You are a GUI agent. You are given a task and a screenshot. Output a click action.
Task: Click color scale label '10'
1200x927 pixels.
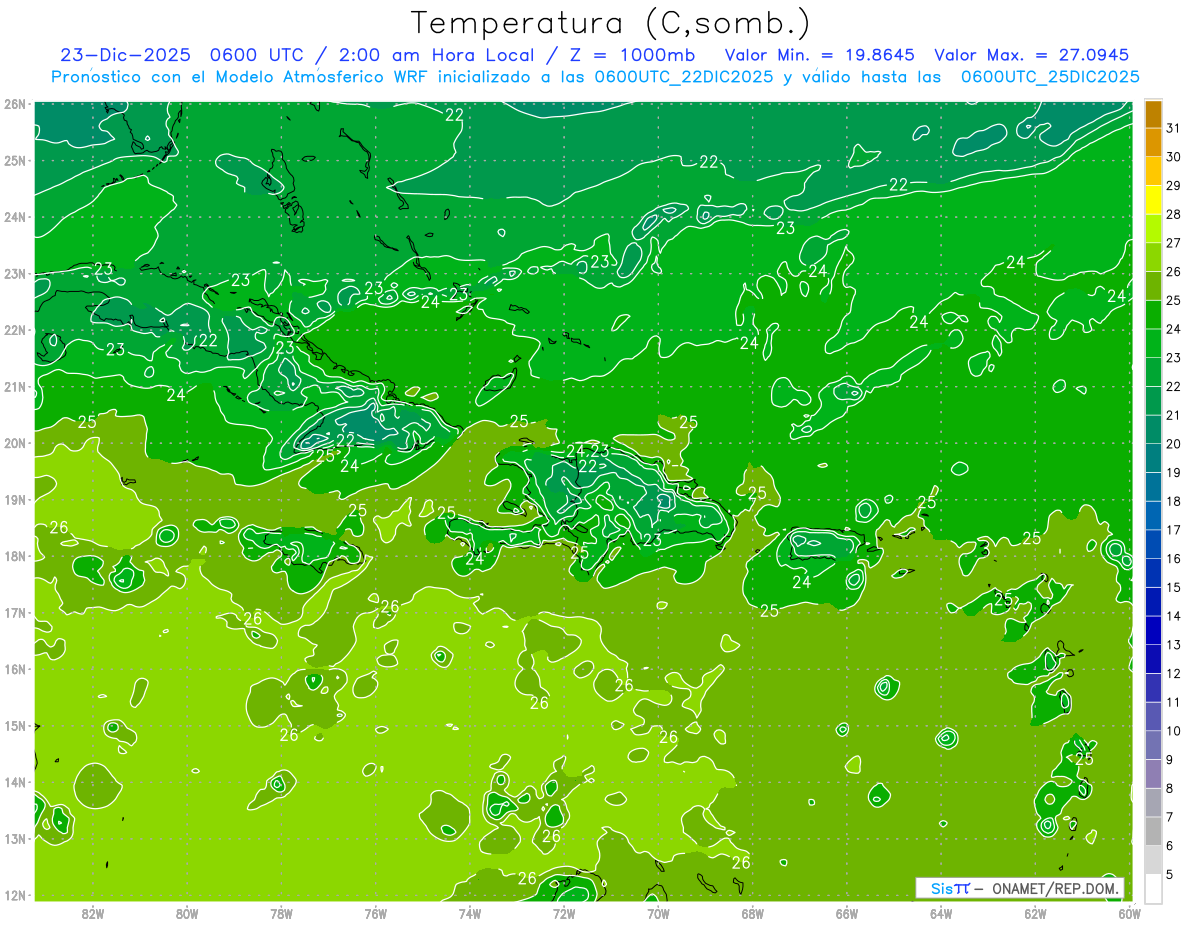(x=1173, y=731)
